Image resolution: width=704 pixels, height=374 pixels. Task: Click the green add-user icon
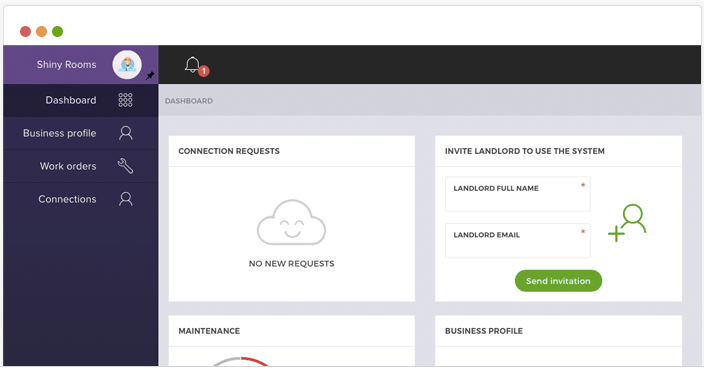627,223
